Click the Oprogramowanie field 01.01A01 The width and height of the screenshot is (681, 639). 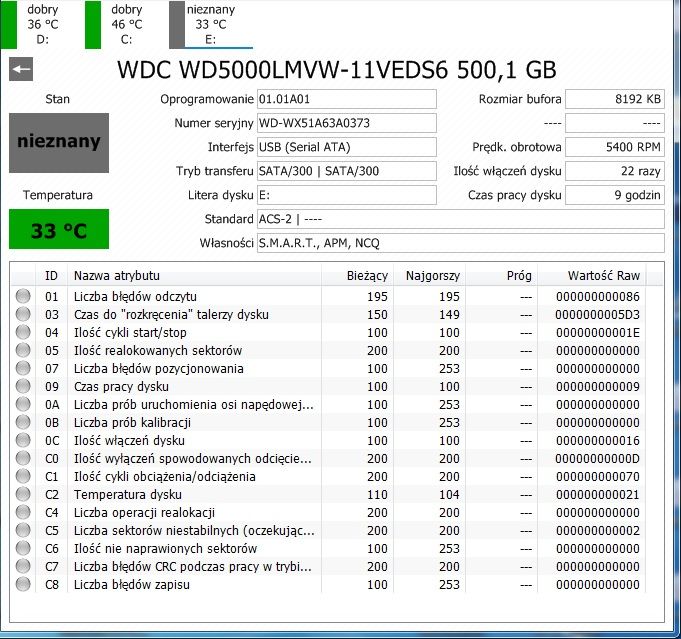347,99
